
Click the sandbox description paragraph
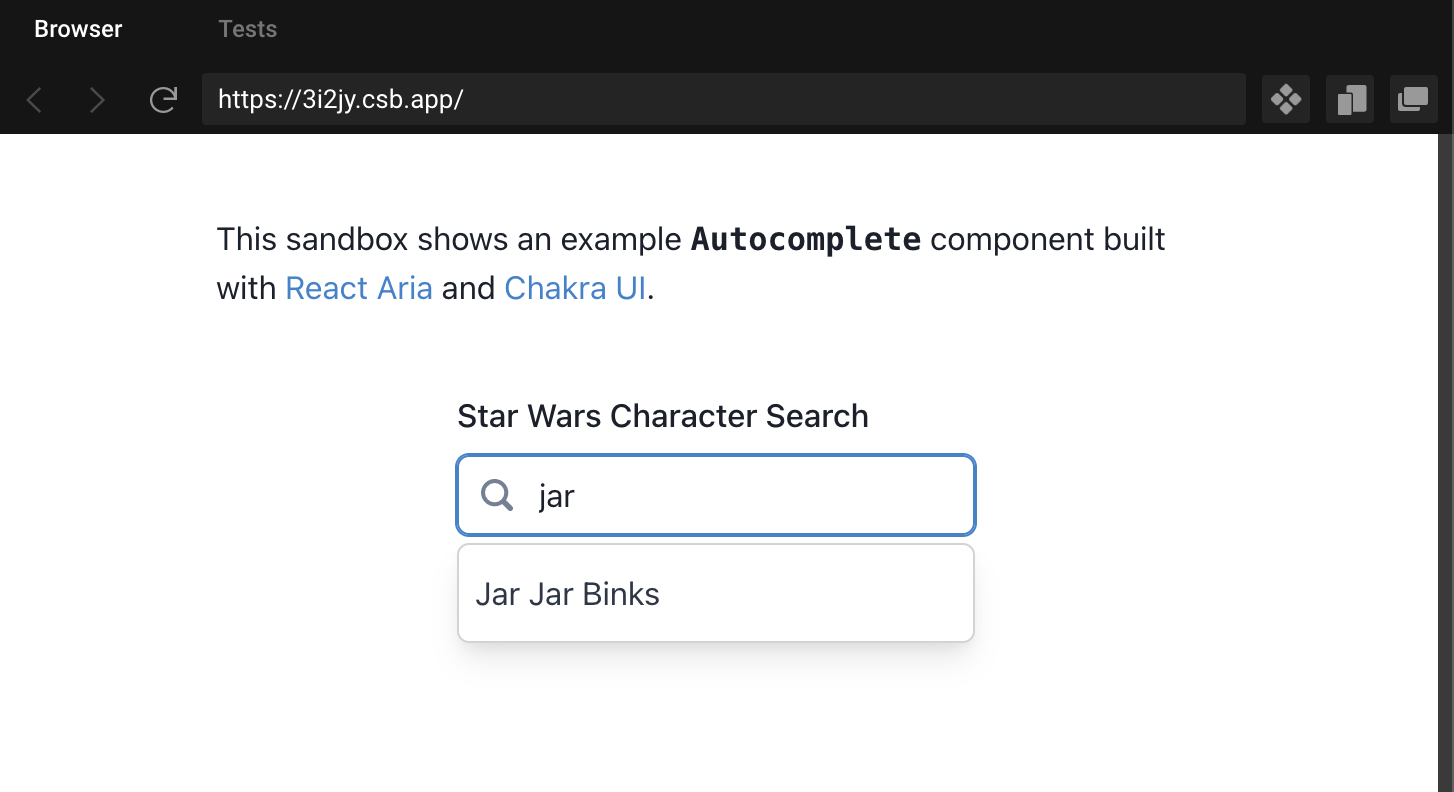tap(450, 241)
